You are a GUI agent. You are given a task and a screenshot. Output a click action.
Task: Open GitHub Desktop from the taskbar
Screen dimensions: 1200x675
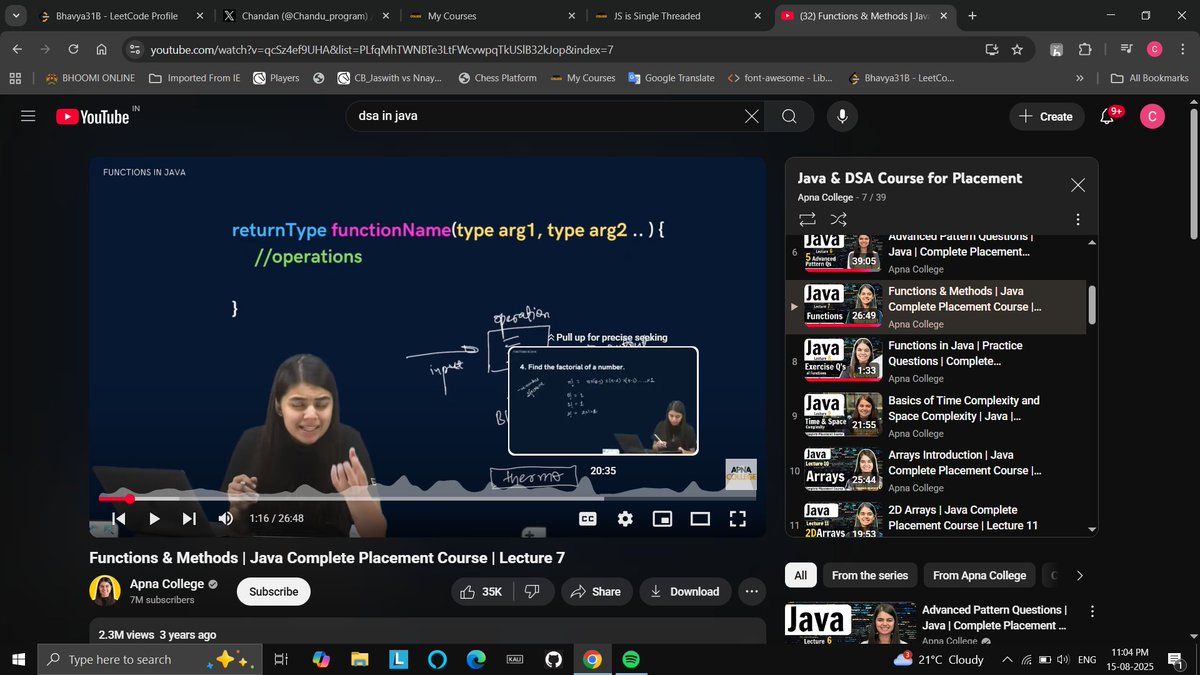point(553,660)
